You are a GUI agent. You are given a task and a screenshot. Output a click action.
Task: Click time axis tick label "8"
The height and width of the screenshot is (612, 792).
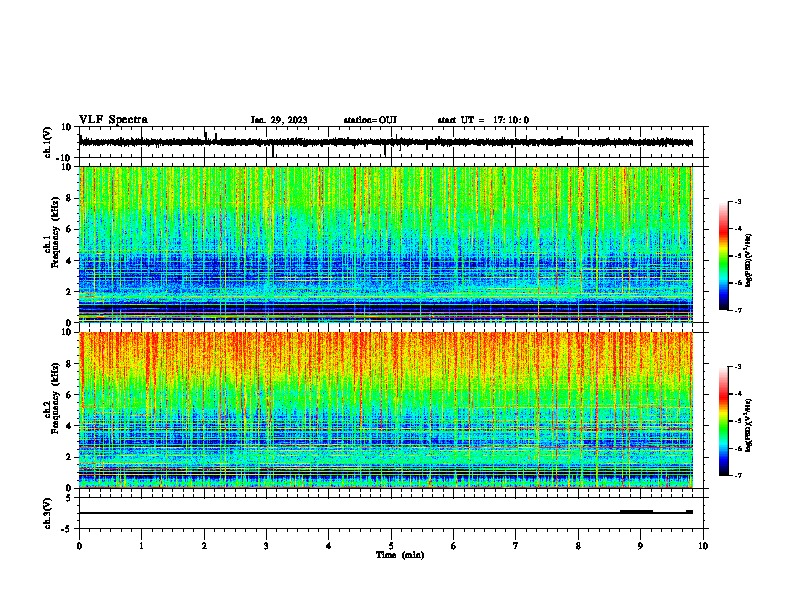[578, 546]
